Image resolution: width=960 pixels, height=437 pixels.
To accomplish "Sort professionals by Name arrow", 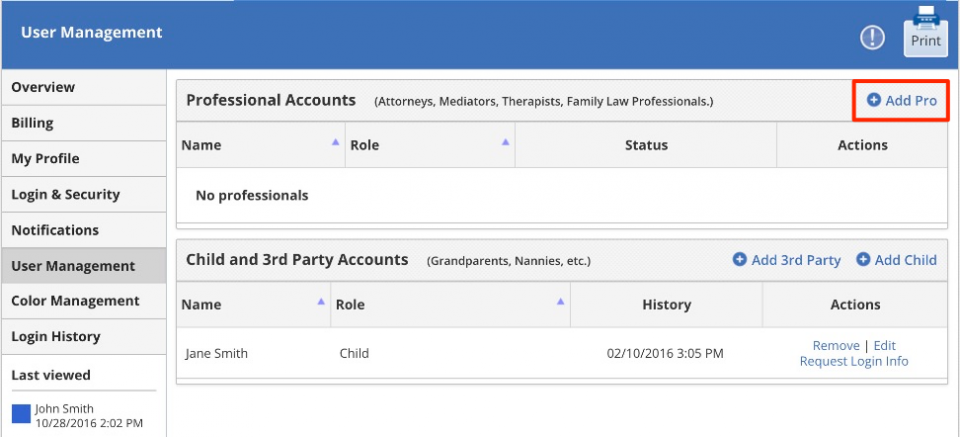I will tap(335, 142).
